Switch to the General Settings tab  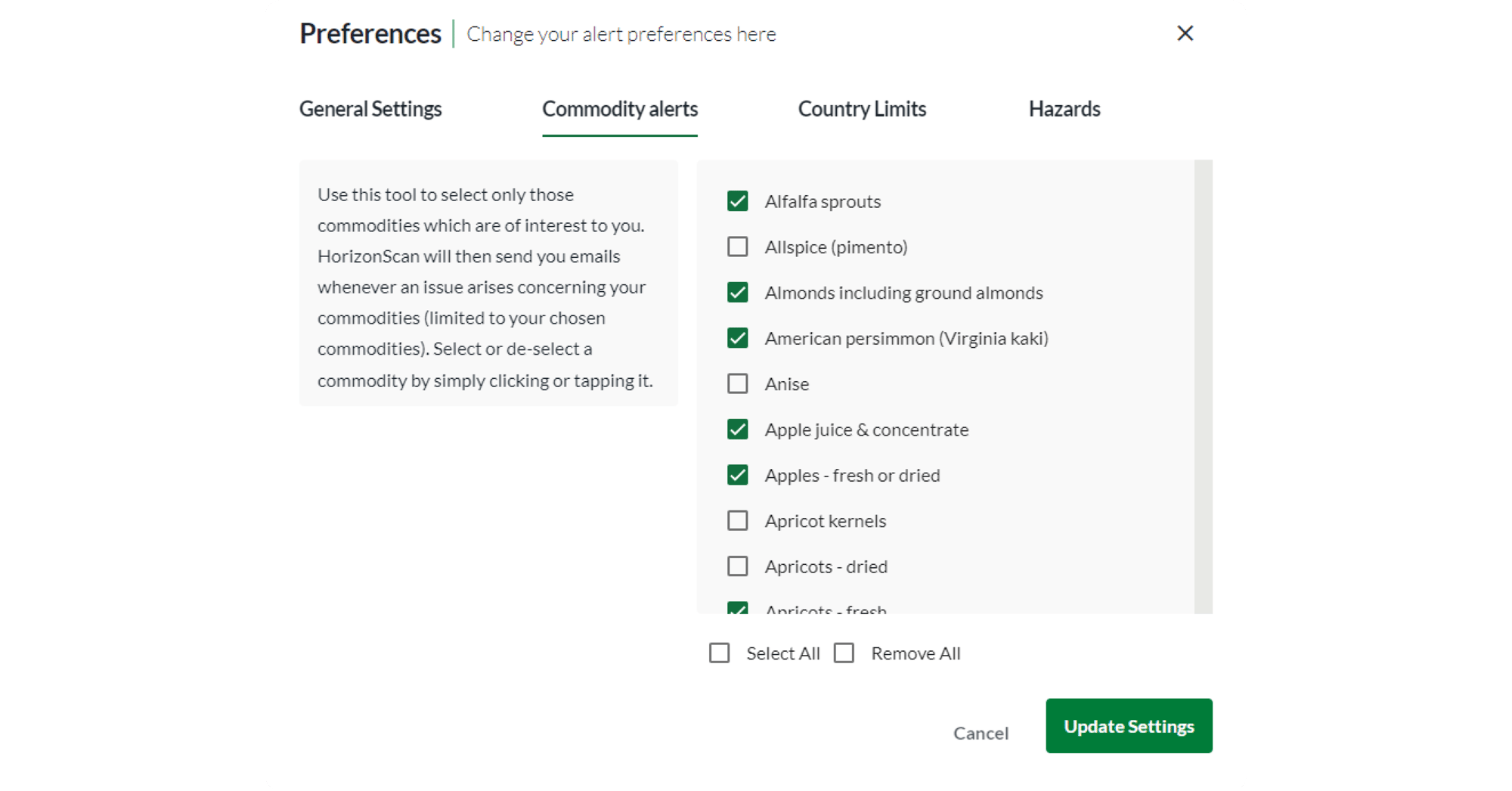coord(370,109)
